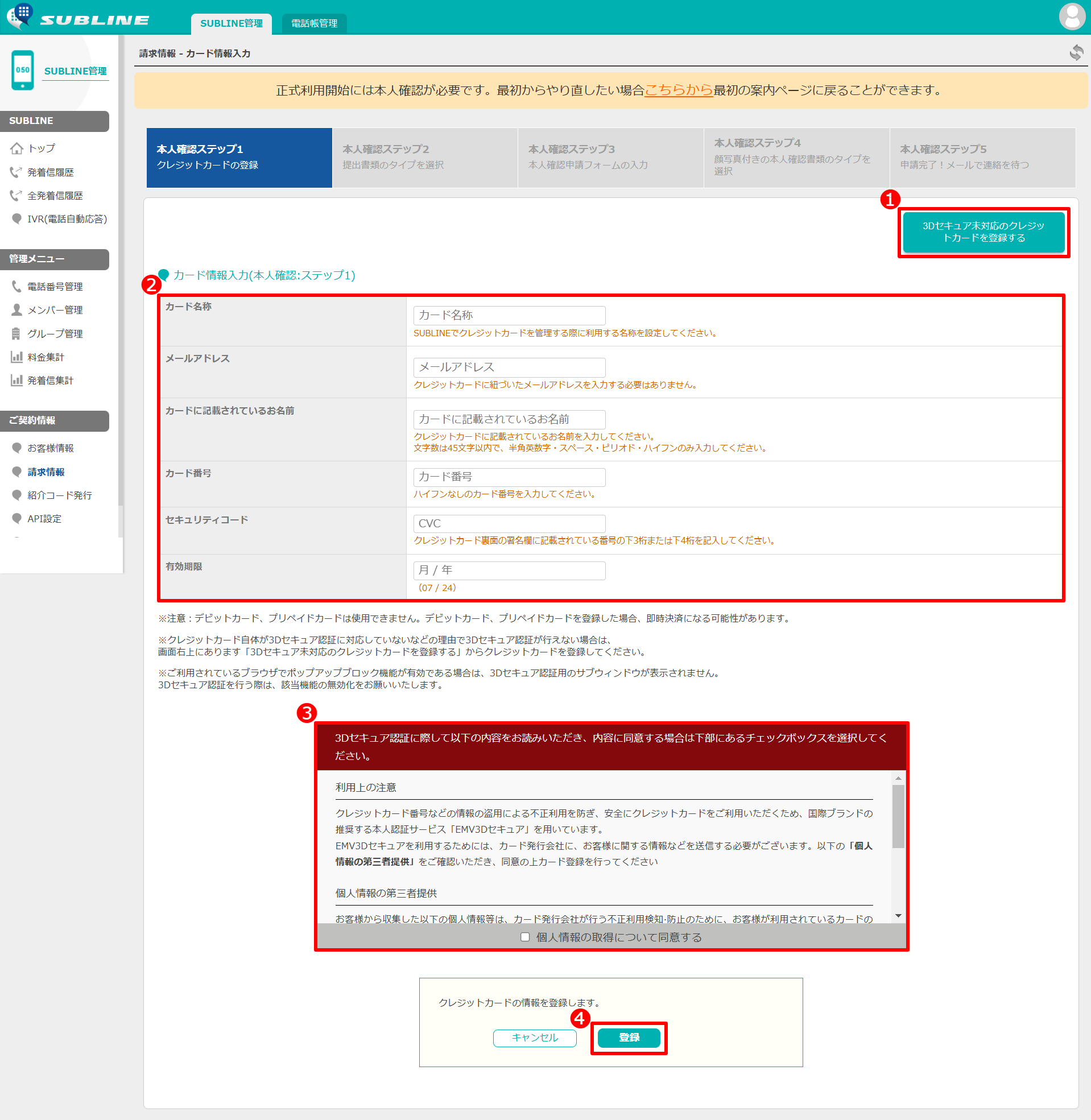Open グループ管理 in the sidebar
Screen dimensions: 1091x1120
pyautogui.click(x=55, y=333)
